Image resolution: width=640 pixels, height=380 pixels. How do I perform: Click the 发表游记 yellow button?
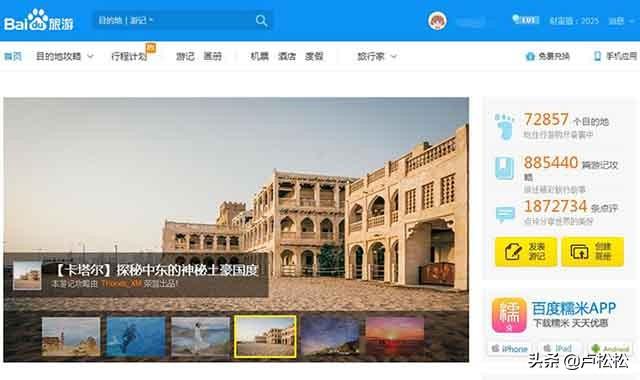[x=526, y=251]
